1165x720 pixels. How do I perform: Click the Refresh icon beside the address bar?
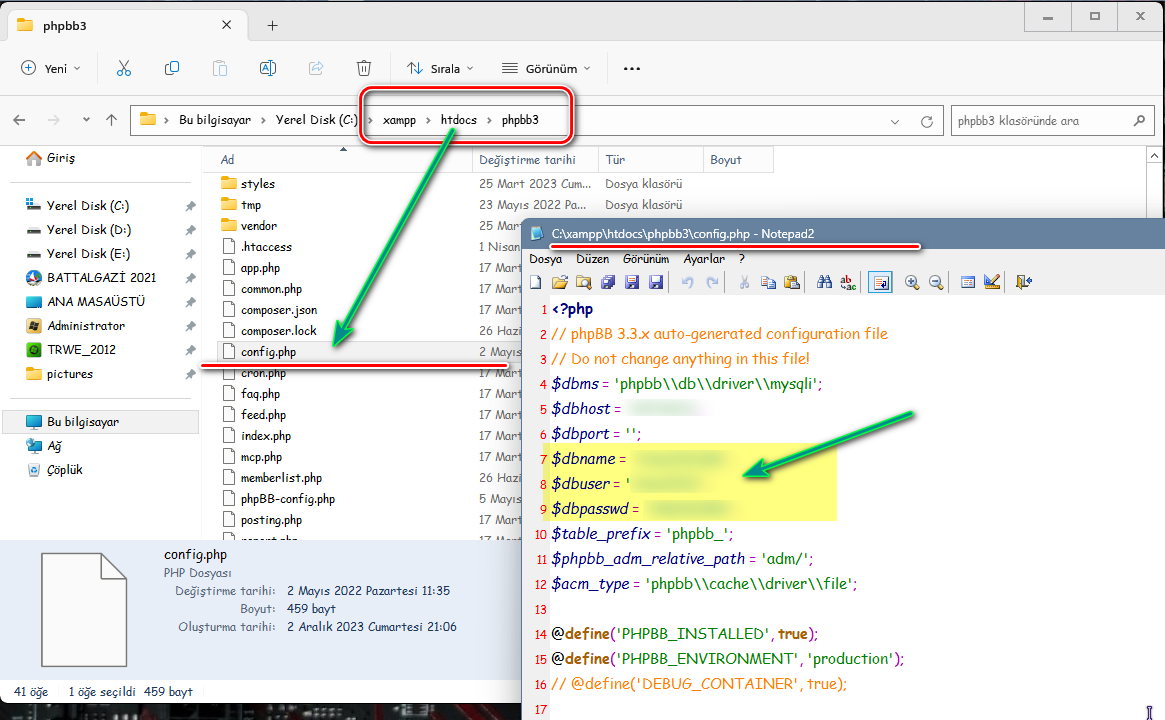(x=927, y=121)
